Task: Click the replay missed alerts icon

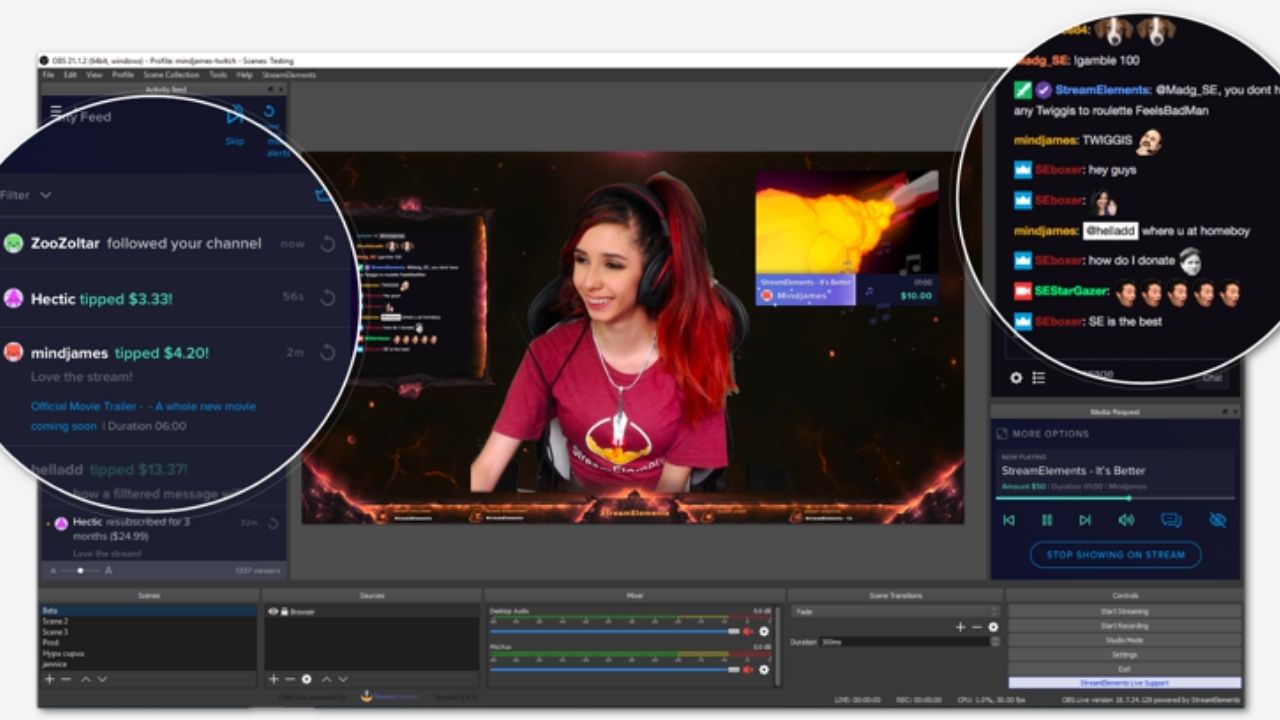Action: pyautogui.click(x=270, y=112)
